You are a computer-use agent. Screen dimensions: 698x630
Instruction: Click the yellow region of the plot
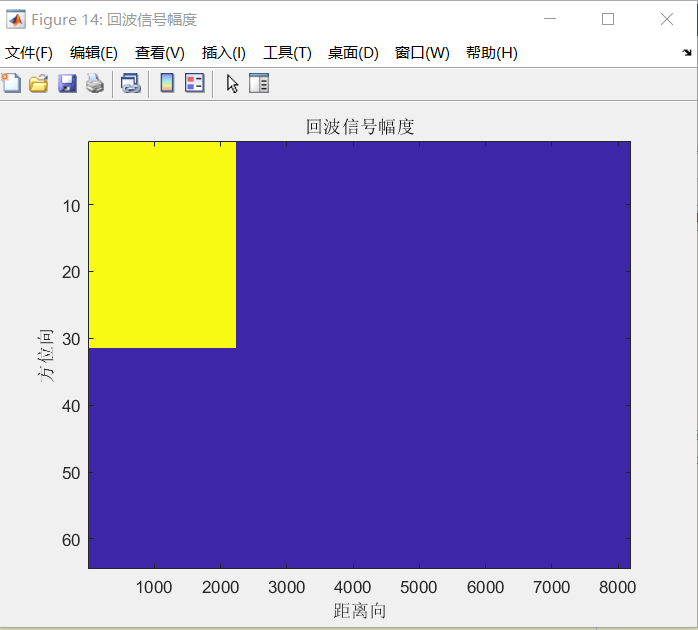162,244
